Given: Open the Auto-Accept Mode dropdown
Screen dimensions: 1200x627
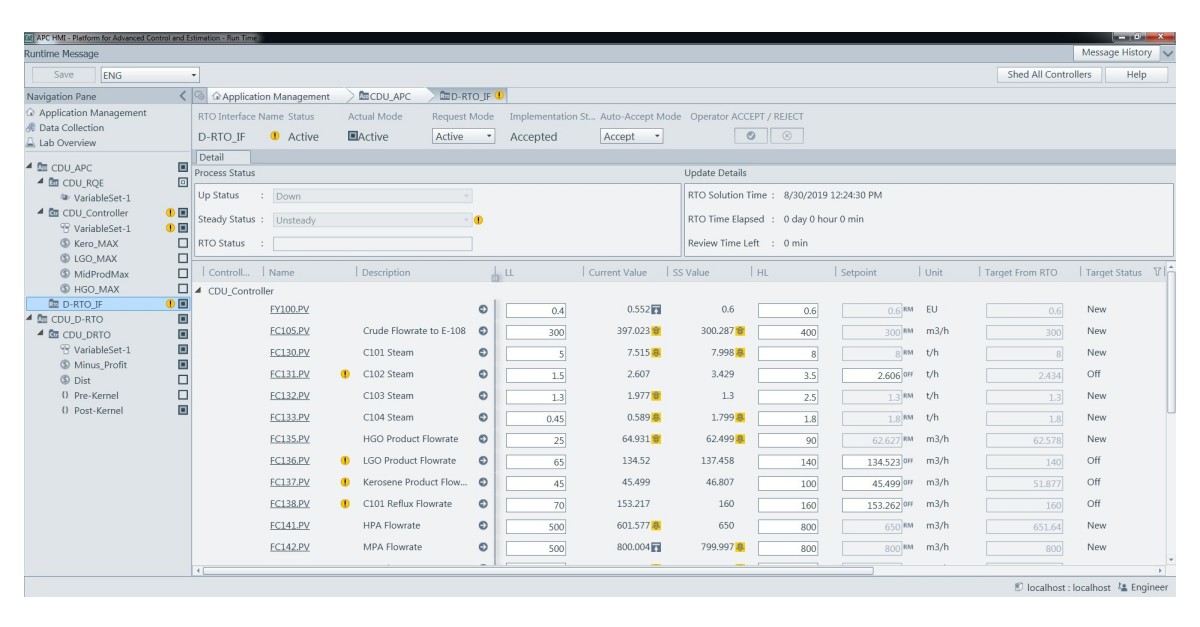Looking at the screenshot, I should point(632,137).
